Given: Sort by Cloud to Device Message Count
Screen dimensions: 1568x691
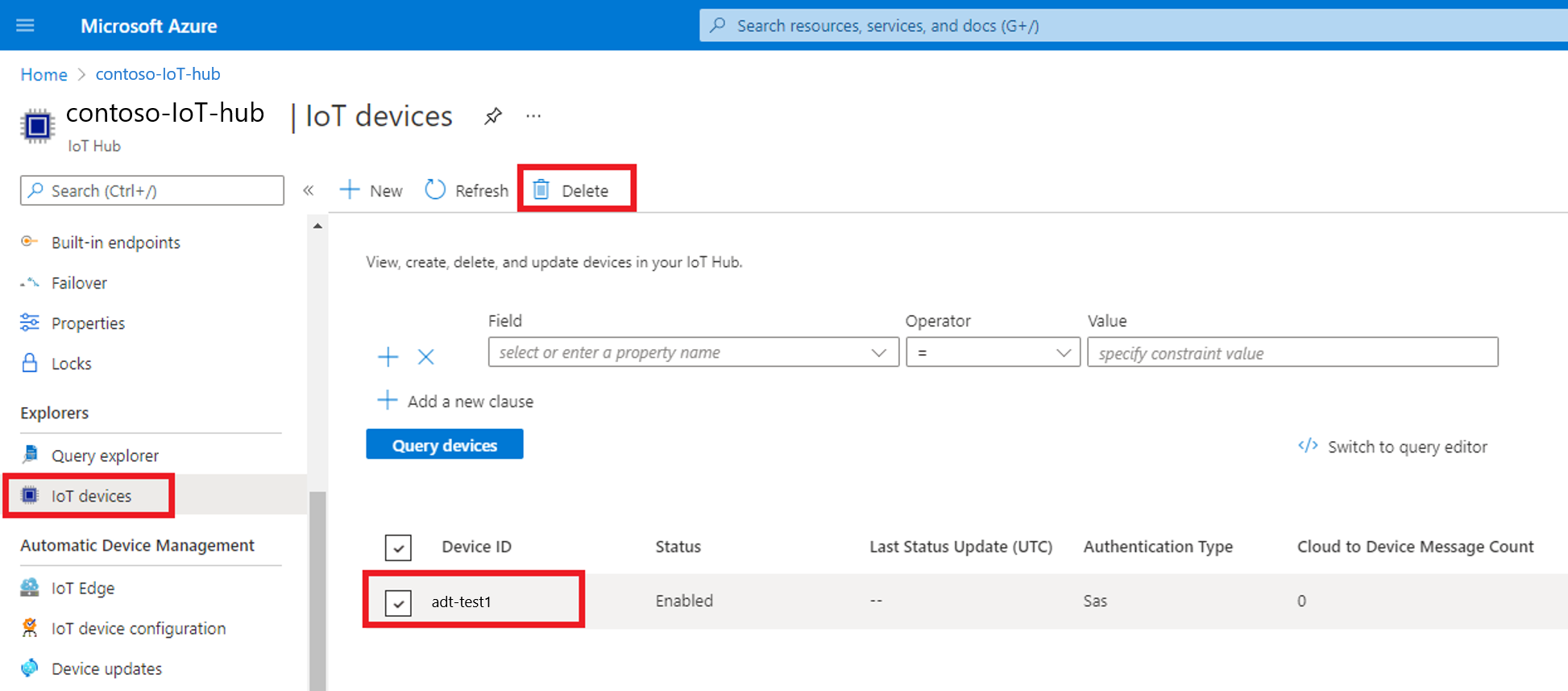Looking at the screenshot, I should [x=1415, y=547].
